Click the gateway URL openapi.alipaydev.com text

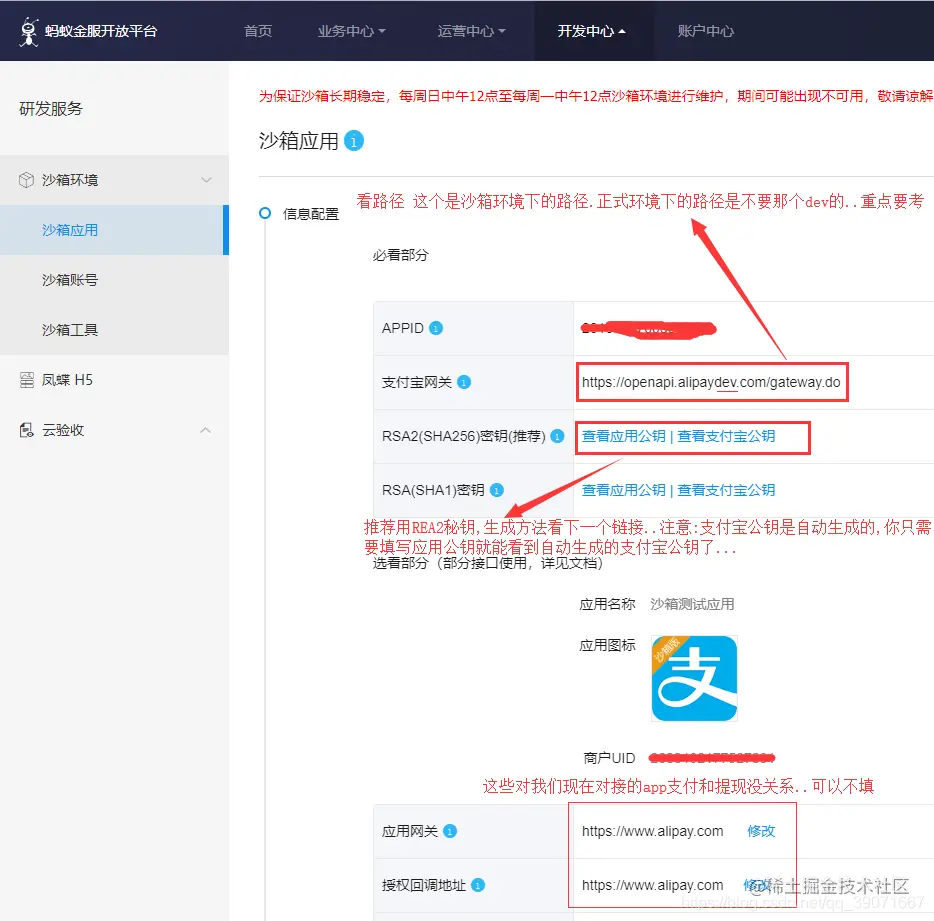711,382
